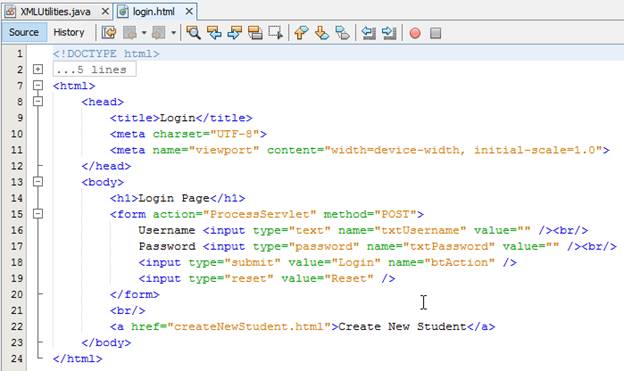624x371 pixels.
Task: Click the HTML file icon on login.html tab
Action: point(123,12)
